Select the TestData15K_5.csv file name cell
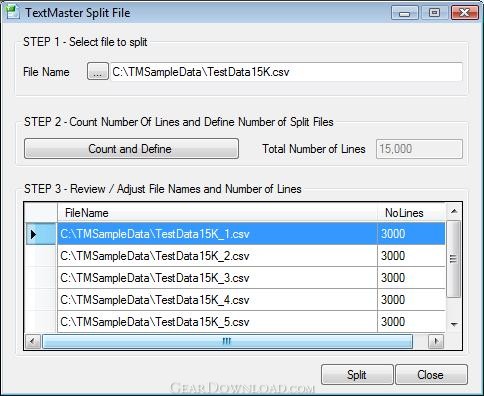This screenshot has height=396, width=484. click(217, 322)
